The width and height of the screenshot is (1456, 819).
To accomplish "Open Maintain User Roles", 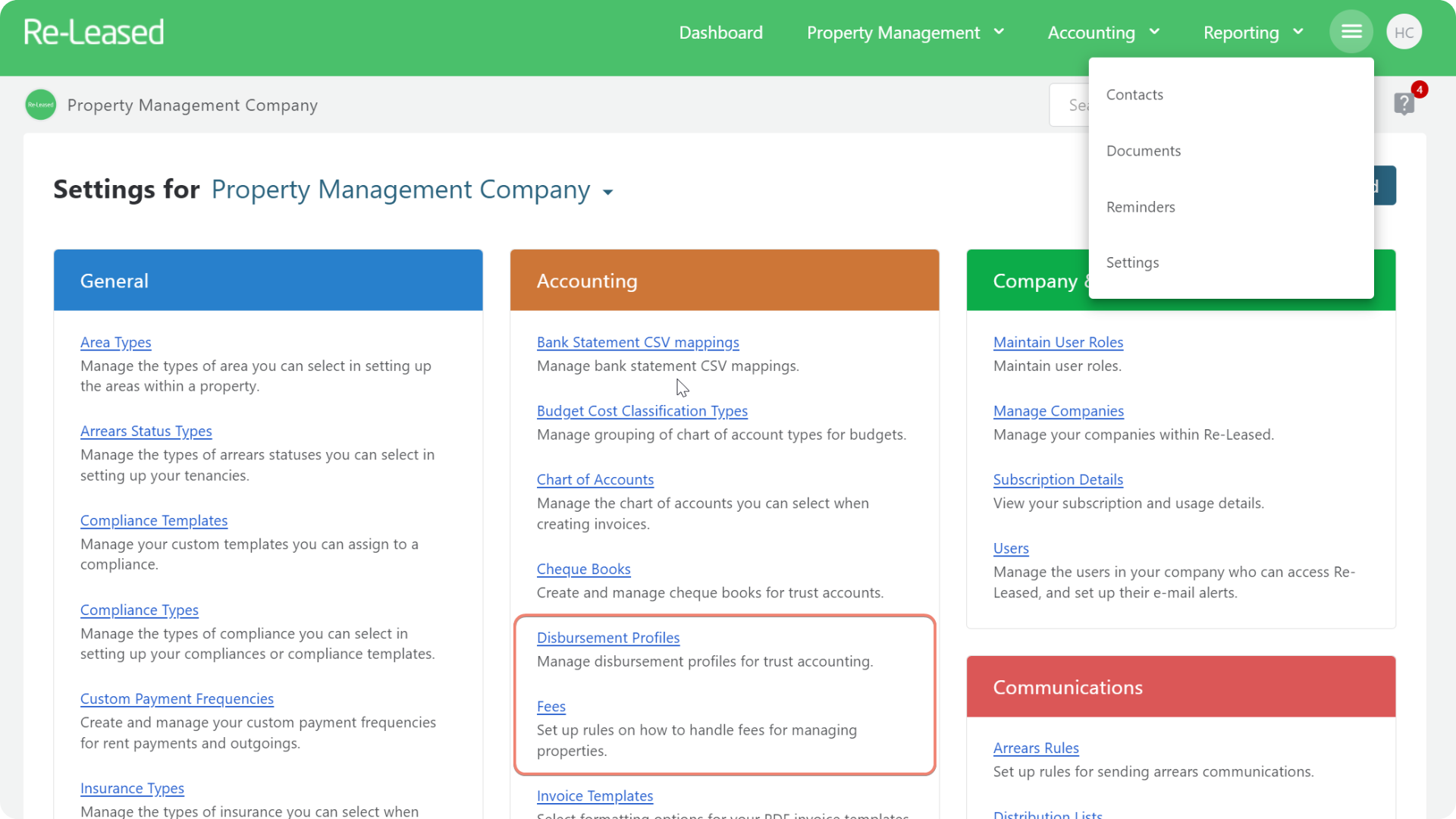I will click(1058, 342).
